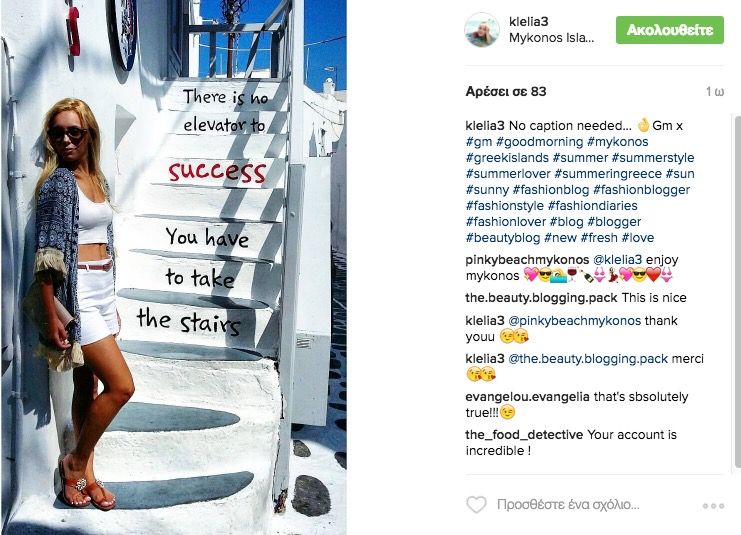741x535 pixels.
Task: Open pinkybeachmykonos commenter profile
Action: click(527, 260)
